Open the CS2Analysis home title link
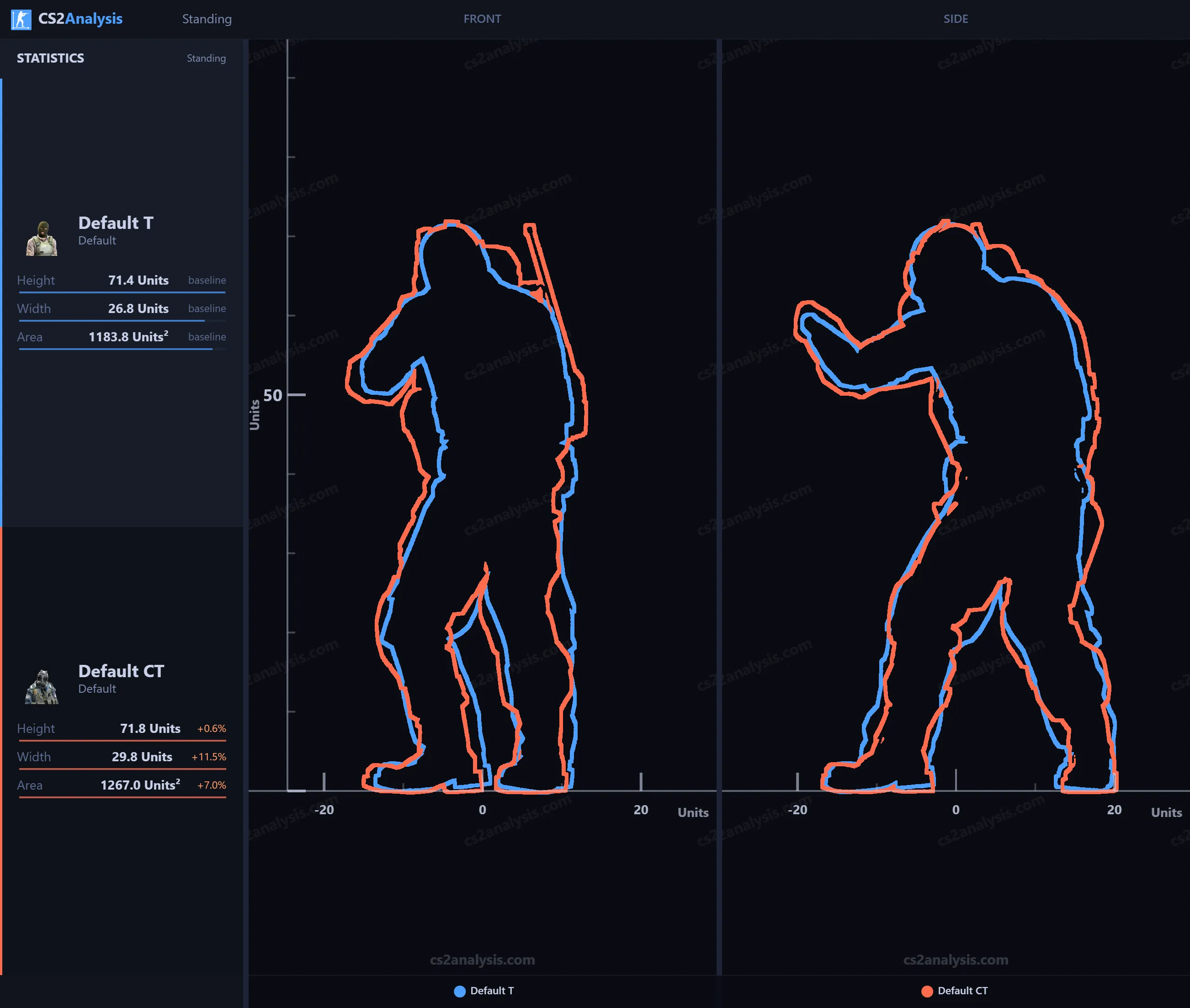The image size is (1190, 1008). pos(80,19)
